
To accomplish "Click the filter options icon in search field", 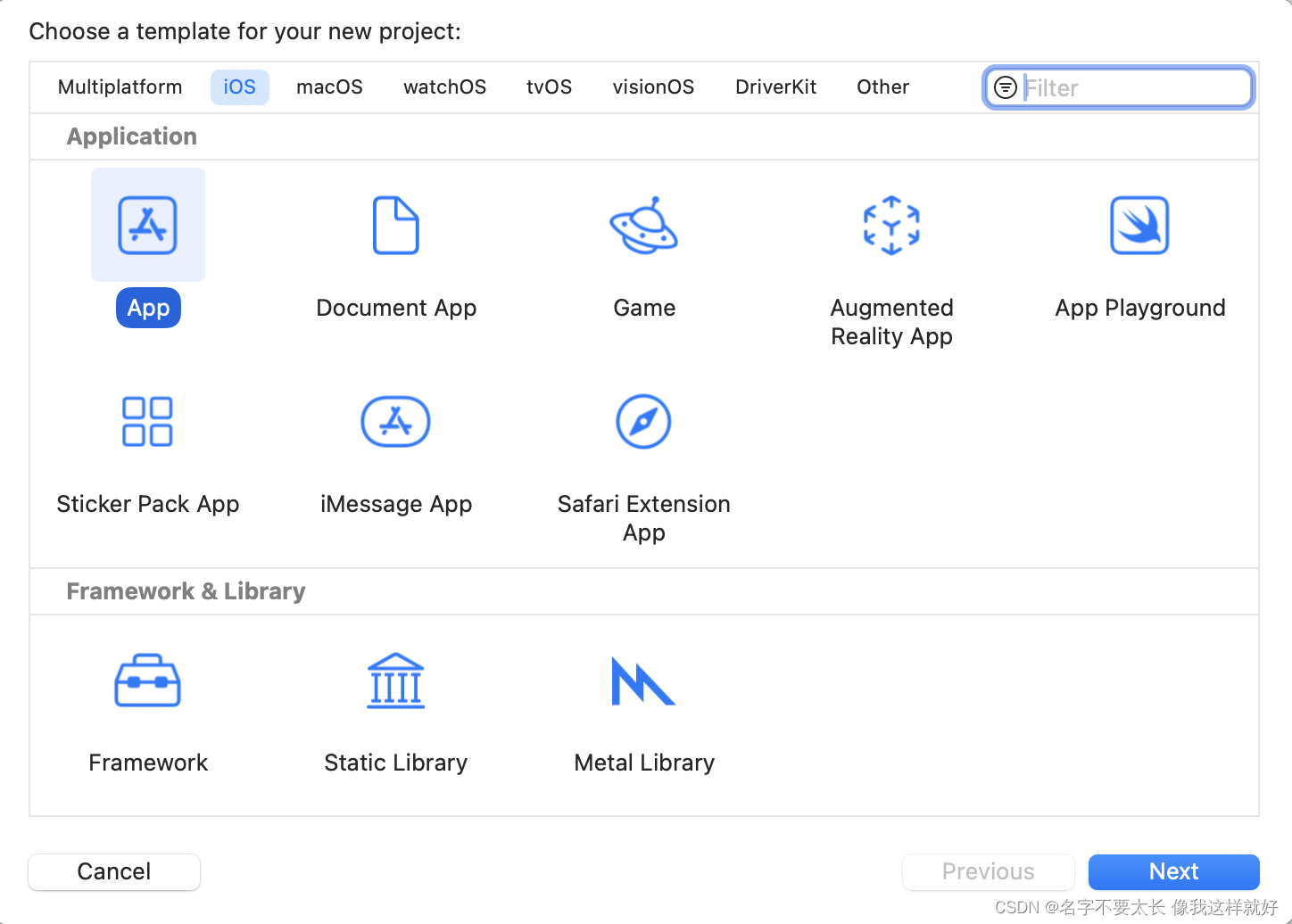I will coord(1006,87).
